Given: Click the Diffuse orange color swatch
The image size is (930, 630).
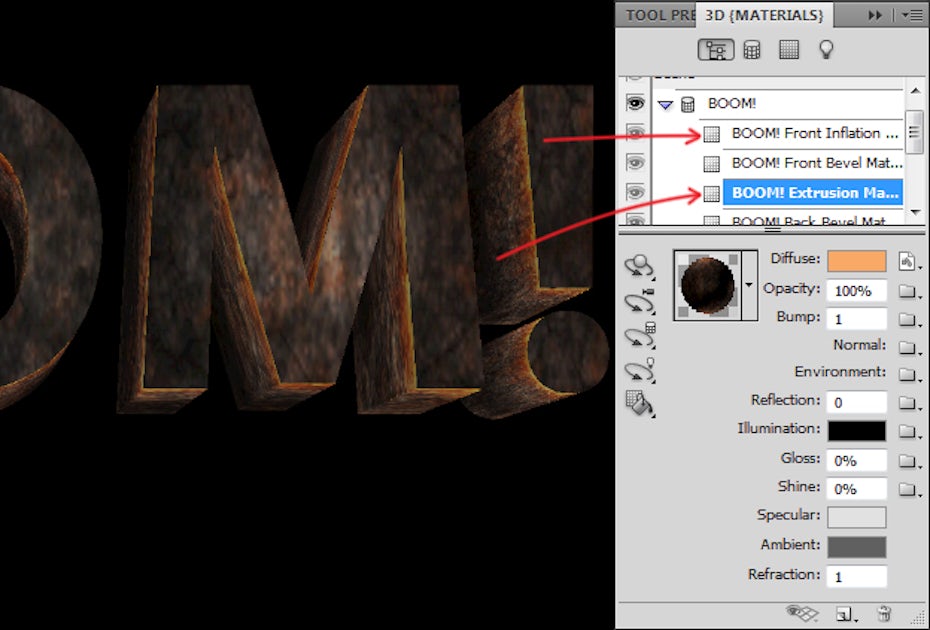Looking at the screenshot, I should (856, 261).
